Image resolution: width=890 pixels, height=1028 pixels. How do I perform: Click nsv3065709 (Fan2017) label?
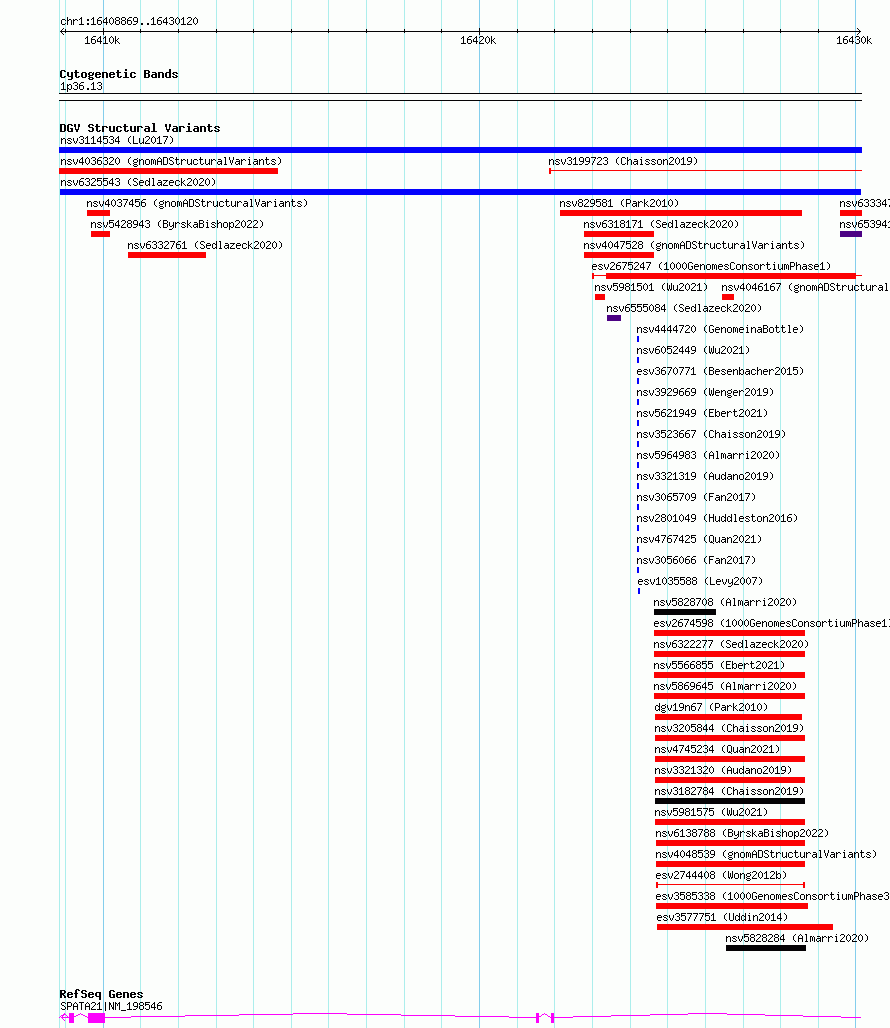point(696,497)
